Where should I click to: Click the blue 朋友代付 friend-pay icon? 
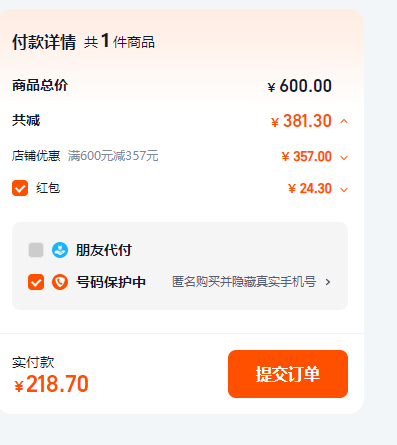pyautogui.click(x=60, y=250)
